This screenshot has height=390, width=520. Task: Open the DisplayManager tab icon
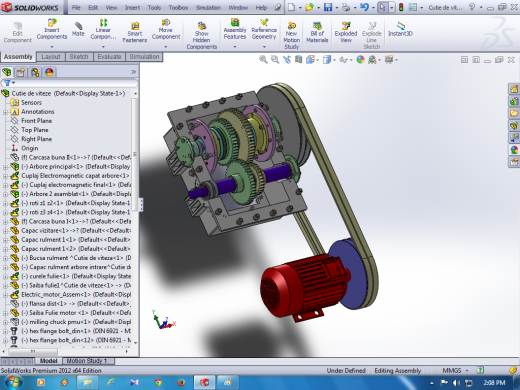[49, 72]
